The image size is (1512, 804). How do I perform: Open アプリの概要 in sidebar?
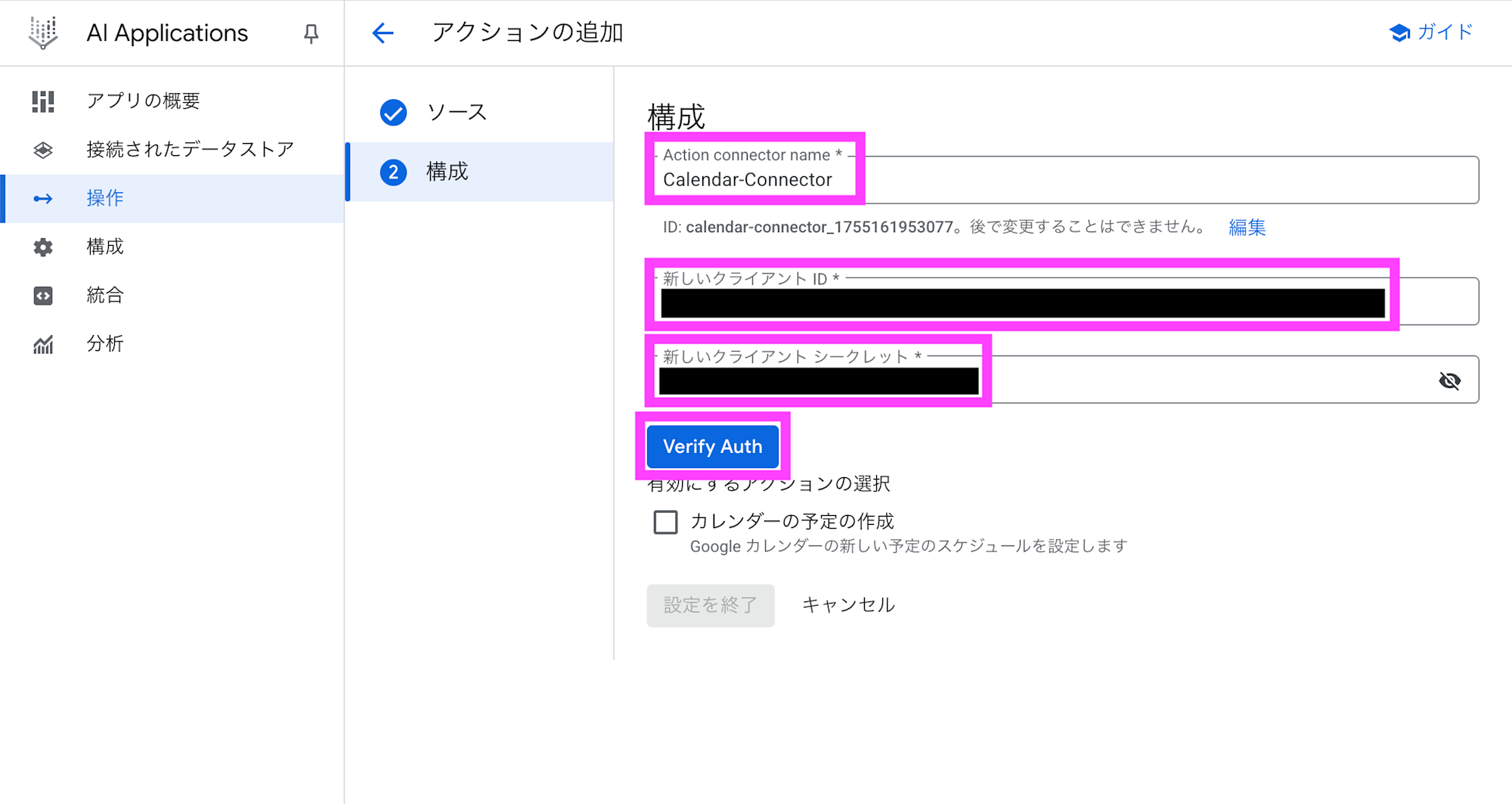coord(172,101)
